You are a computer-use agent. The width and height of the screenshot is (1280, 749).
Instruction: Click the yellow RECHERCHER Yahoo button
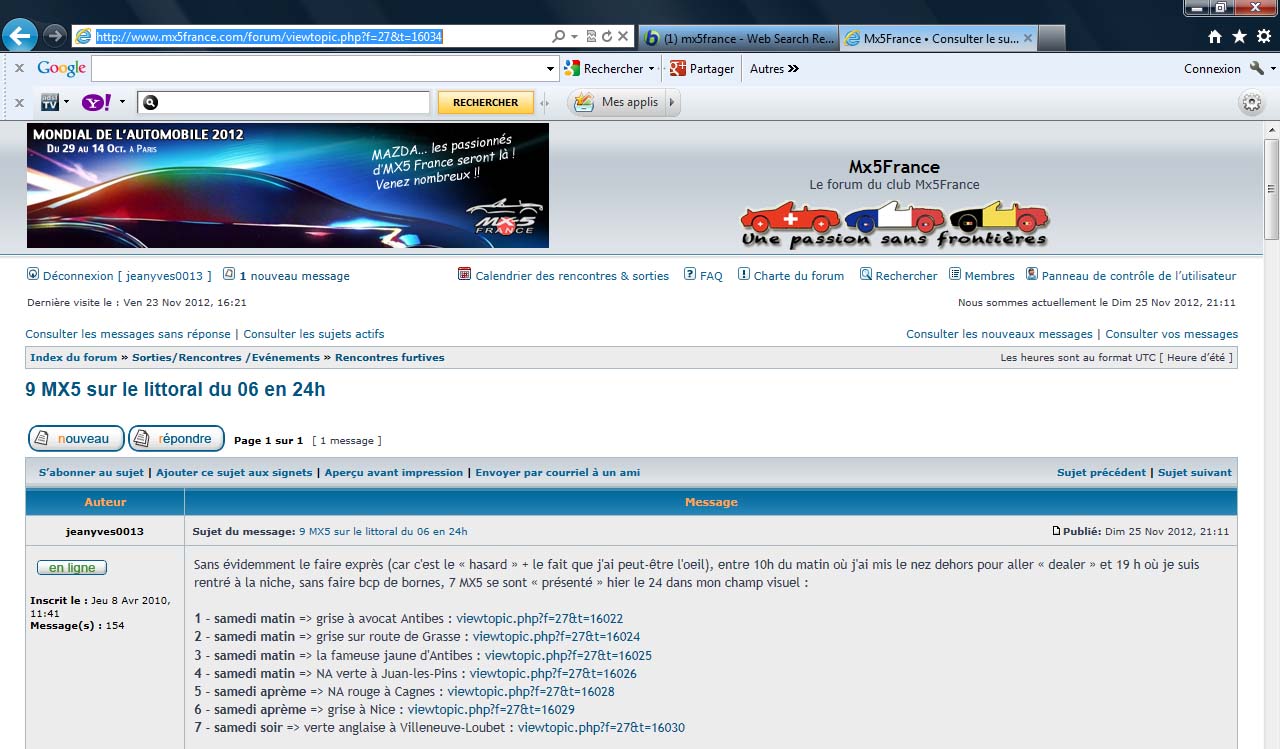[486, 102]
